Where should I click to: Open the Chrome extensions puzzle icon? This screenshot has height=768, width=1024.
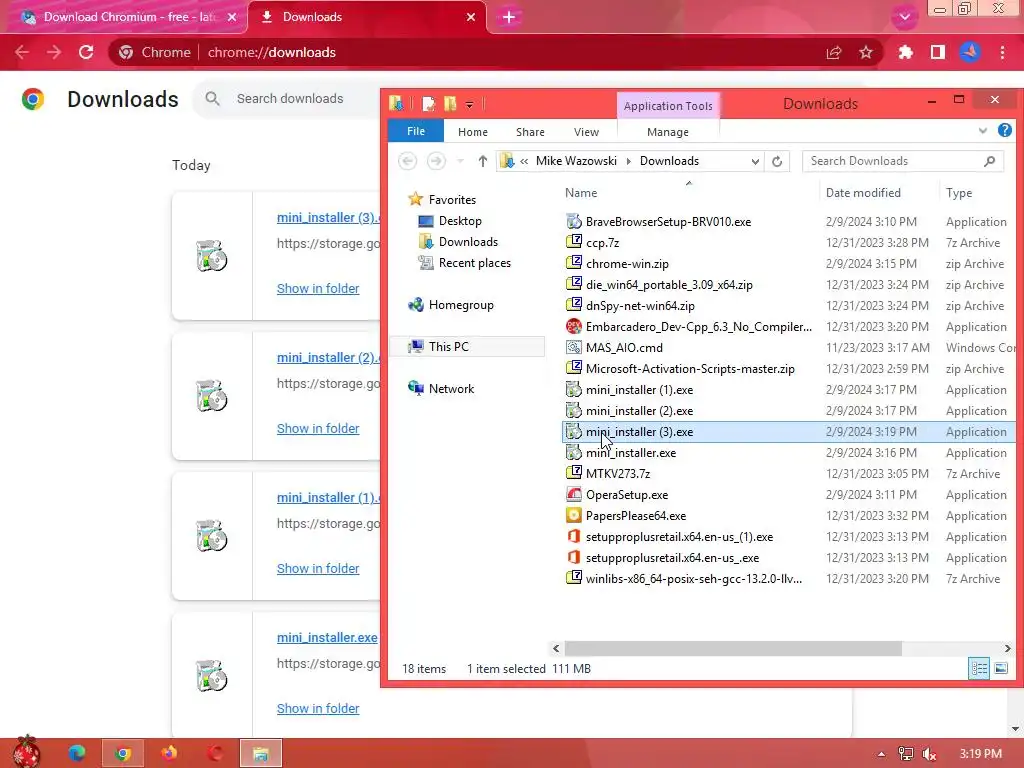[x=905, y=52]
